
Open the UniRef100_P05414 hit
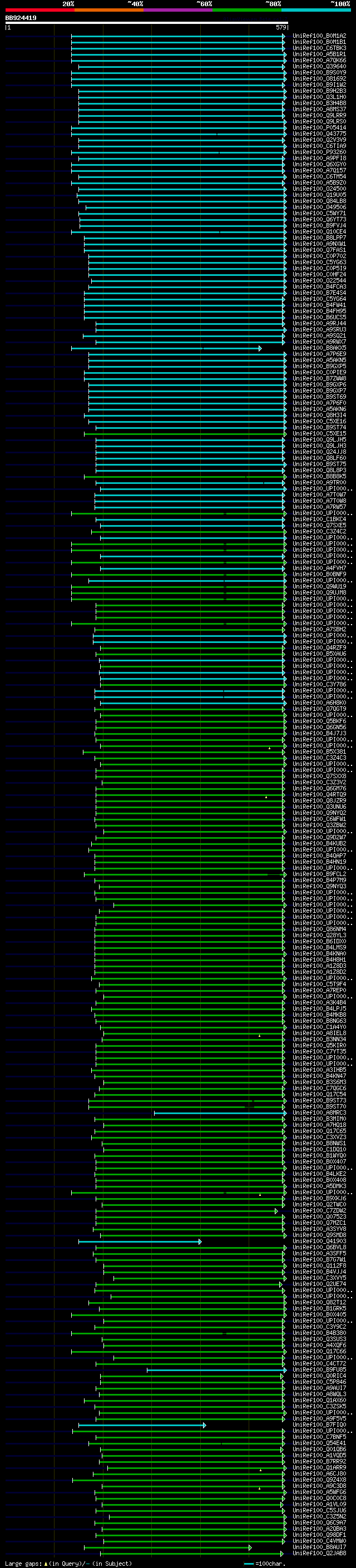(319, 128)
